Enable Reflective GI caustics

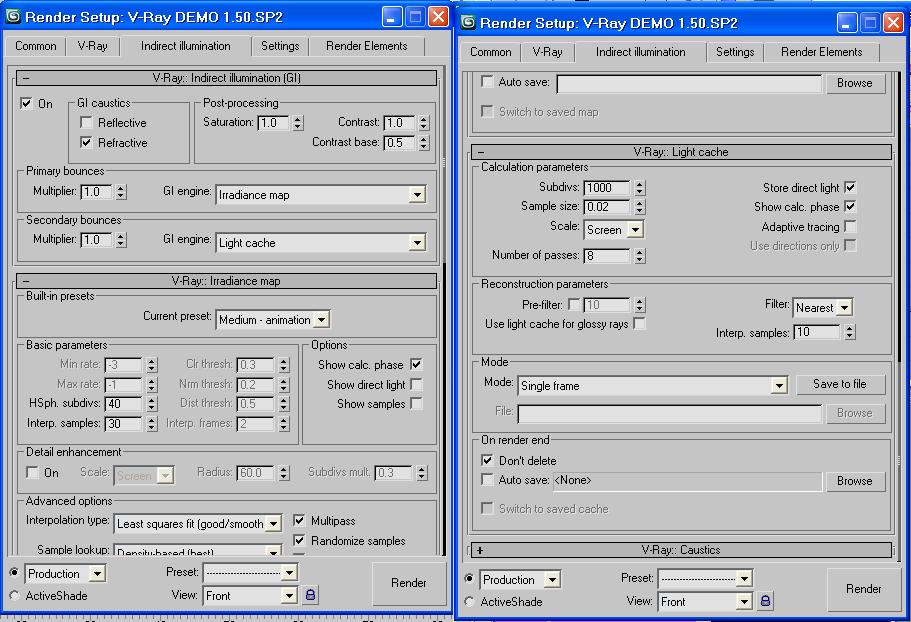point(86,122)
